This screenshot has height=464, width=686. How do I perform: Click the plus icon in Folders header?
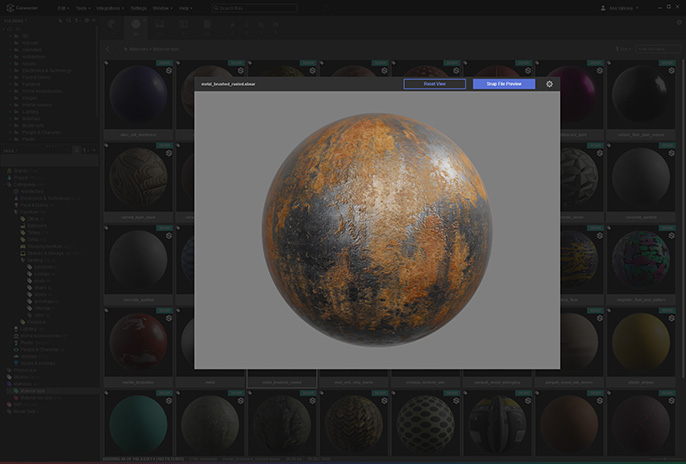(x=94, y=21)
